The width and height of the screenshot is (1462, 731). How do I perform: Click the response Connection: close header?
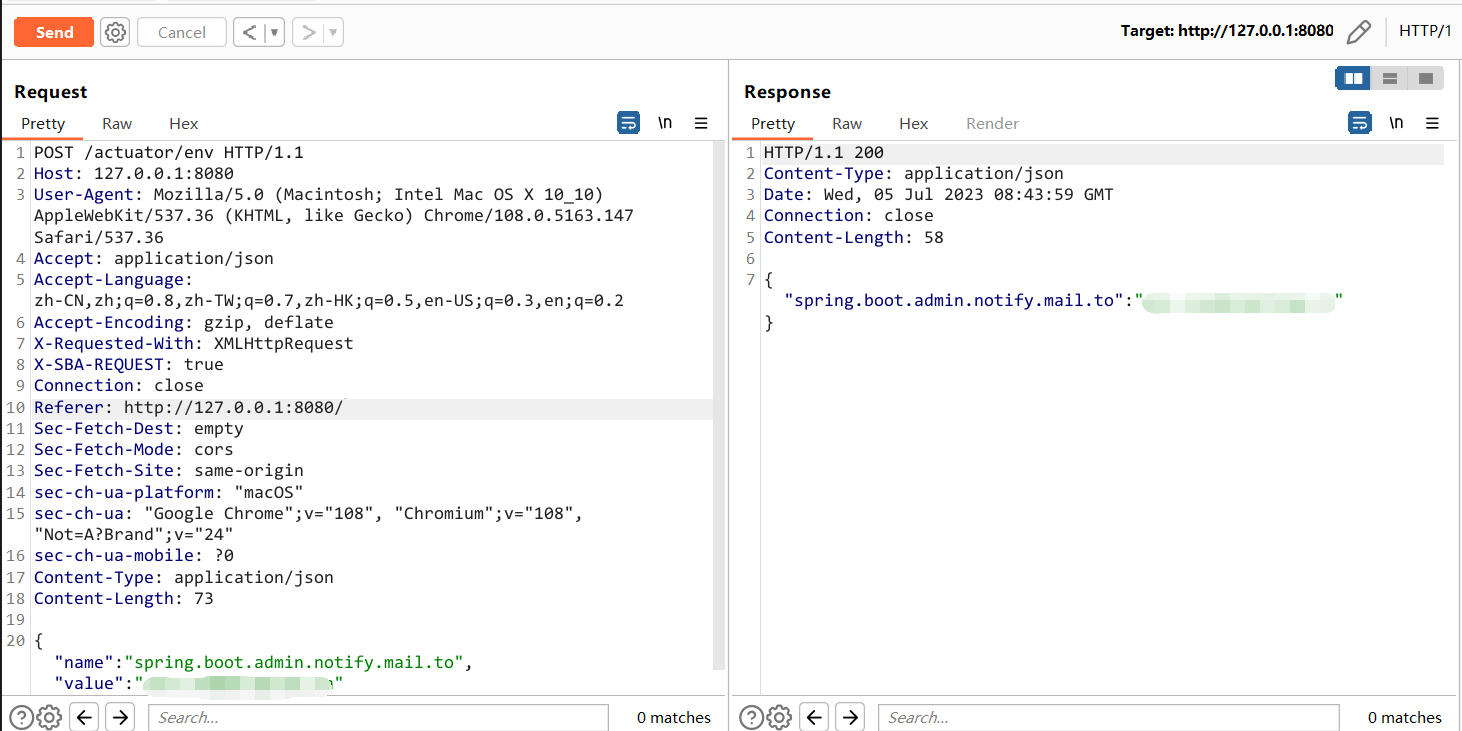click(849, 216)
